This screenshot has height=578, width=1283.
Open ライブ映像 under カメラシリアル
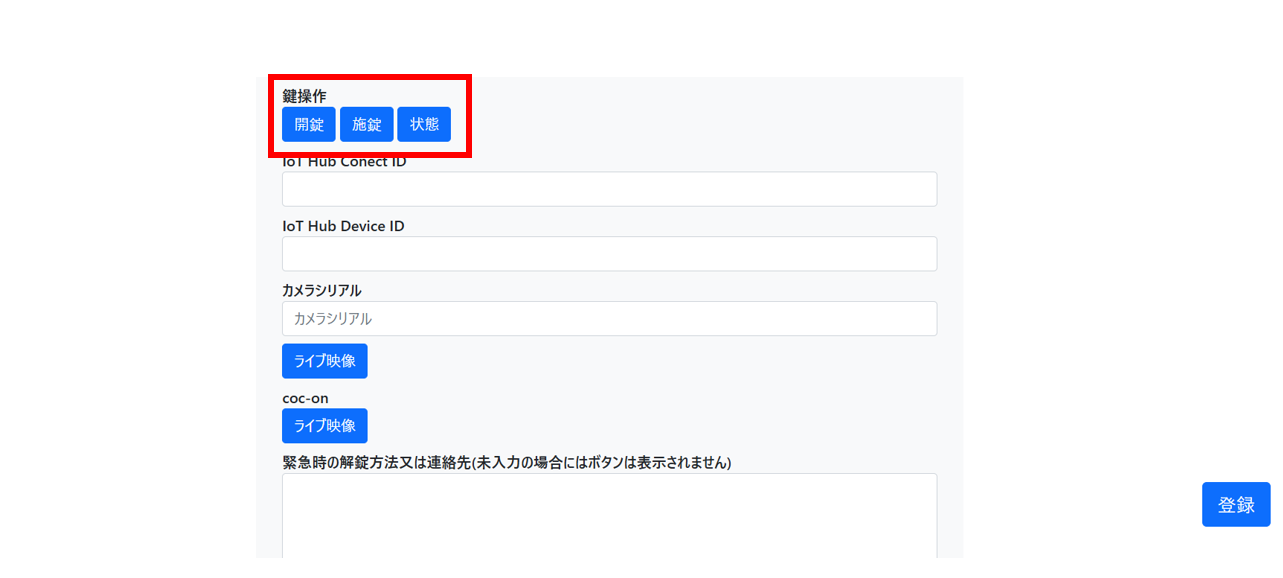pyautogui.click(x=325, y=361)
